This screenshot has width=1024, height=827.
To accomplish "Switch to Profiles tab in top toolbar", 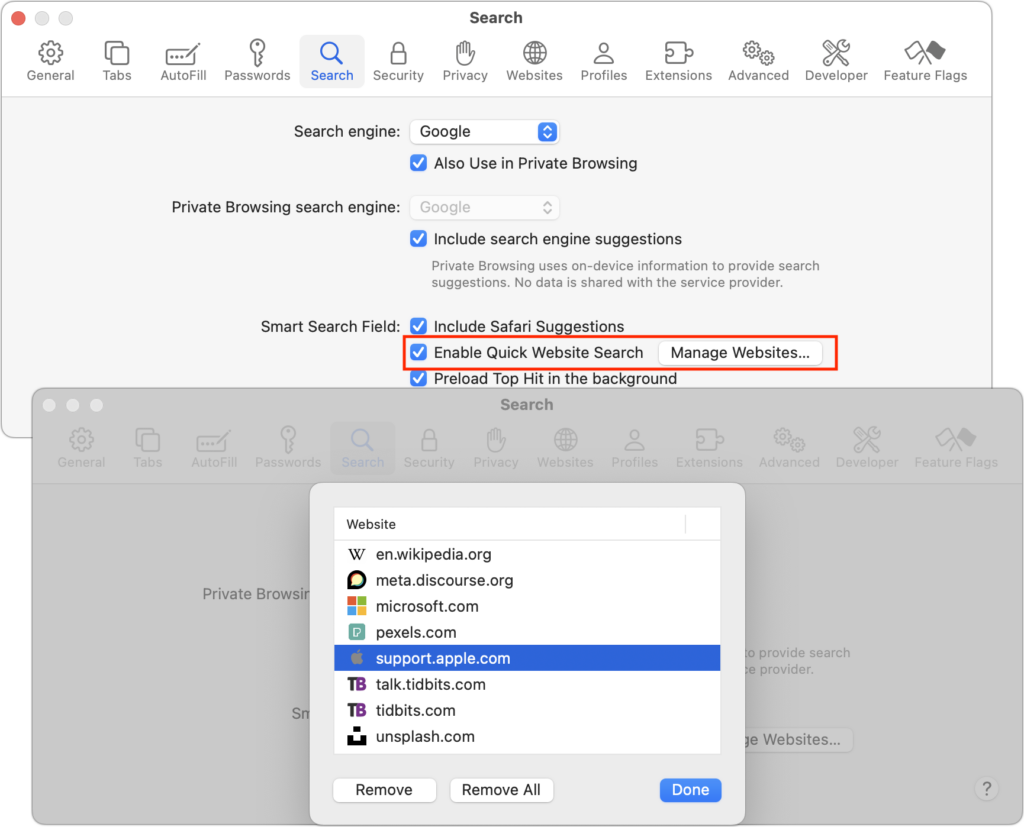I will [604, 61].
